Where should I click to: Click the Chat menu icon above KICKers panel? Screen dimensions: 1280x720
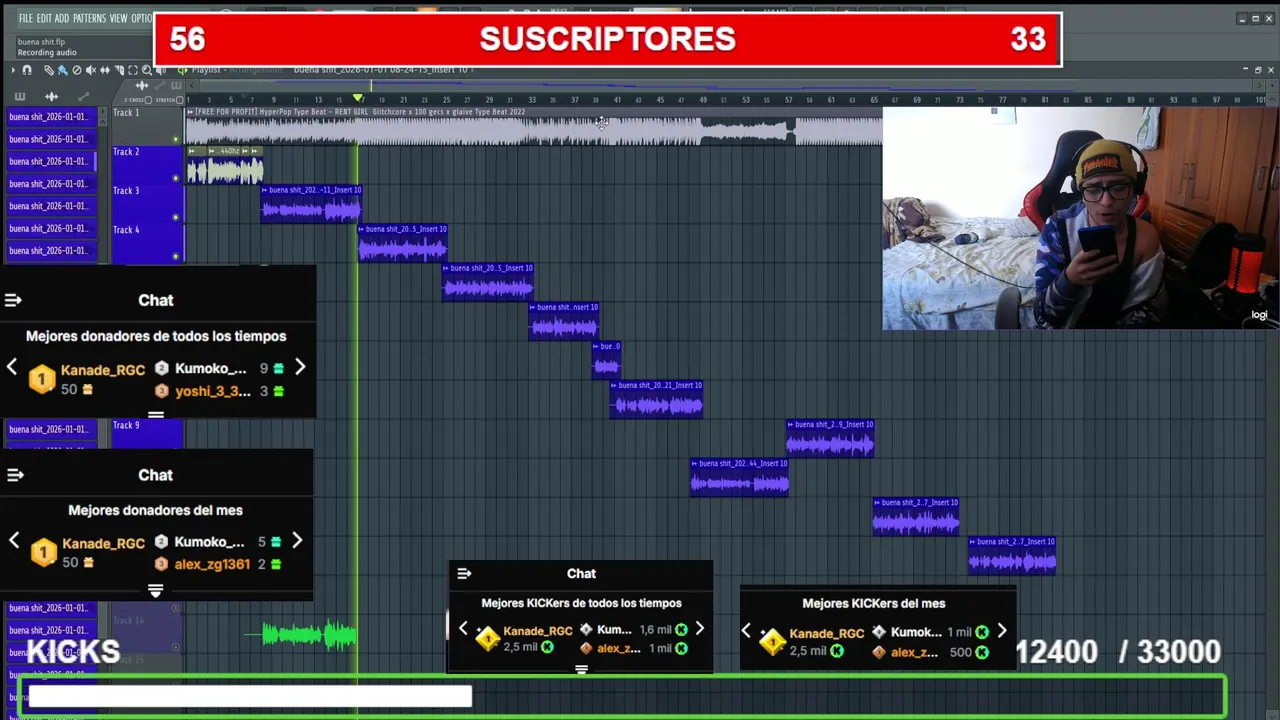(464, 574)
